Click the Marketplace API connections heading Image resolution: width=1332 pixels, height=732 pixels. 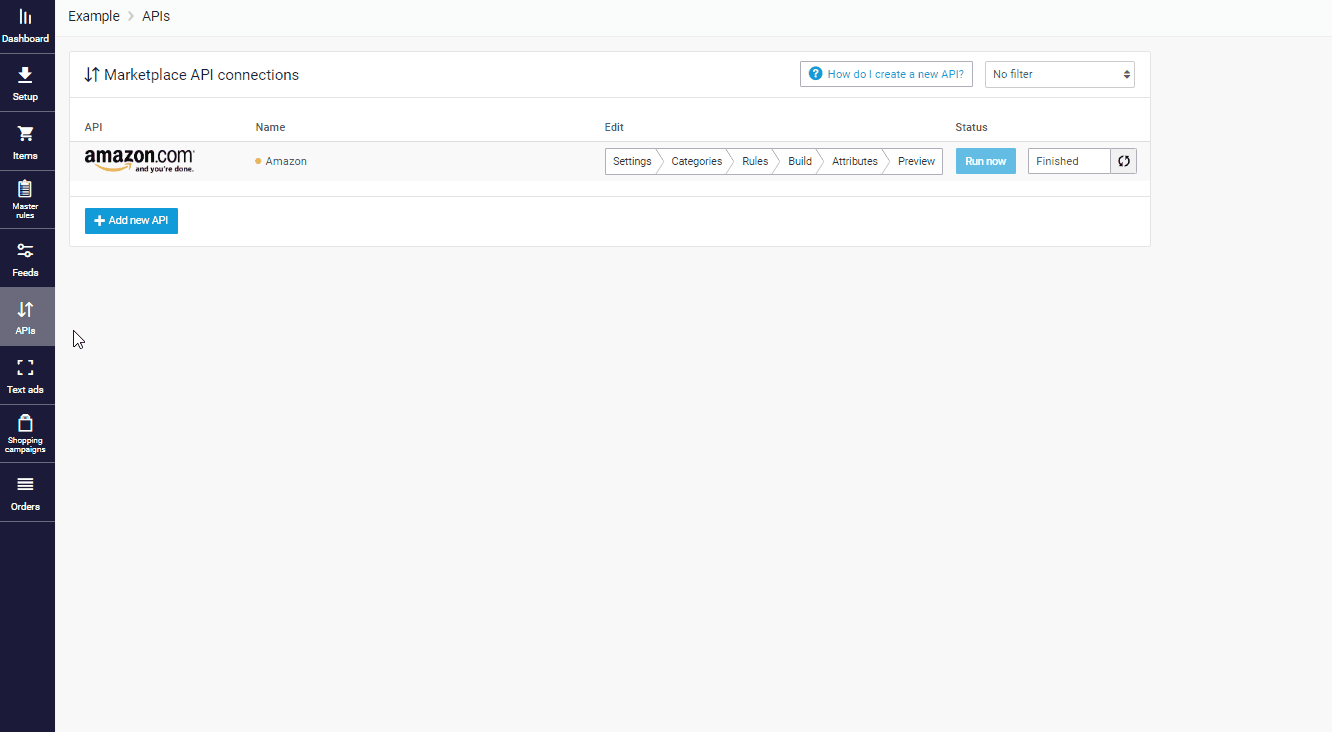201,75
